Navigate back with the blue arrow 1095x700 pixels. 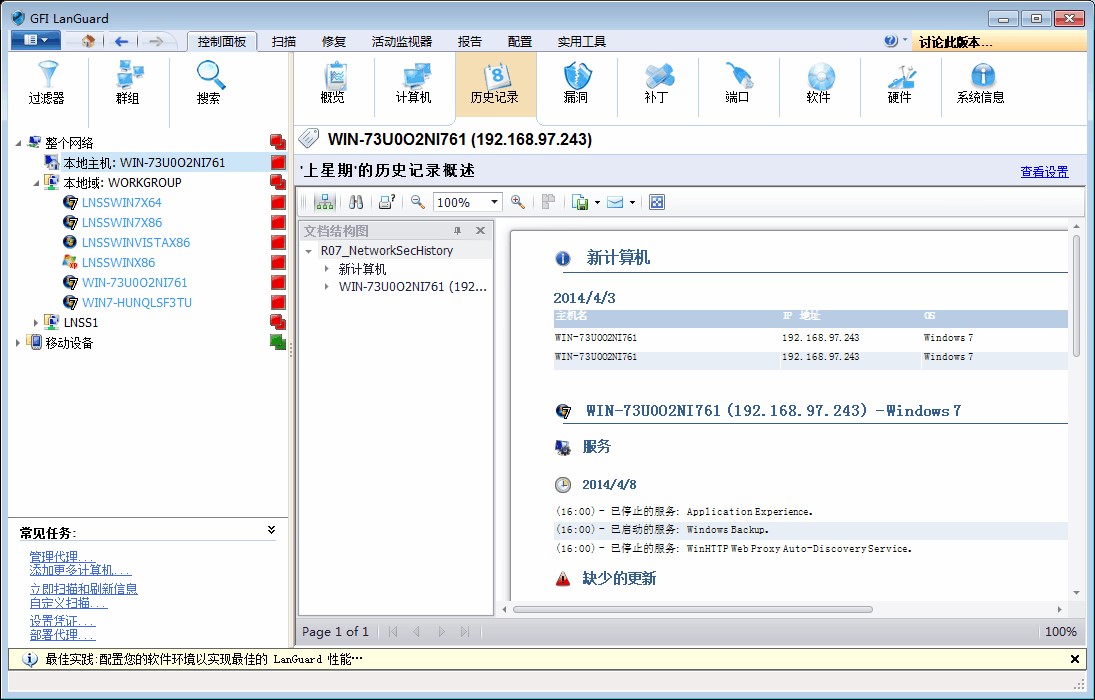pyautogui.click(x=122, y=41)
